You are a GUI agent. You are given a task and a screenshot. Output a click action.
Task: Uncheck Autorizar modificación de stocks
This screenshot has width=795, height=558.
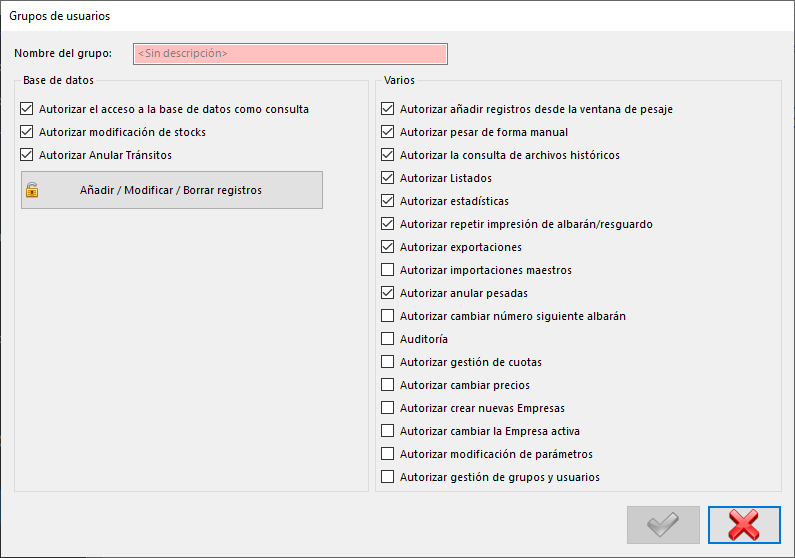tap(26, 132)
